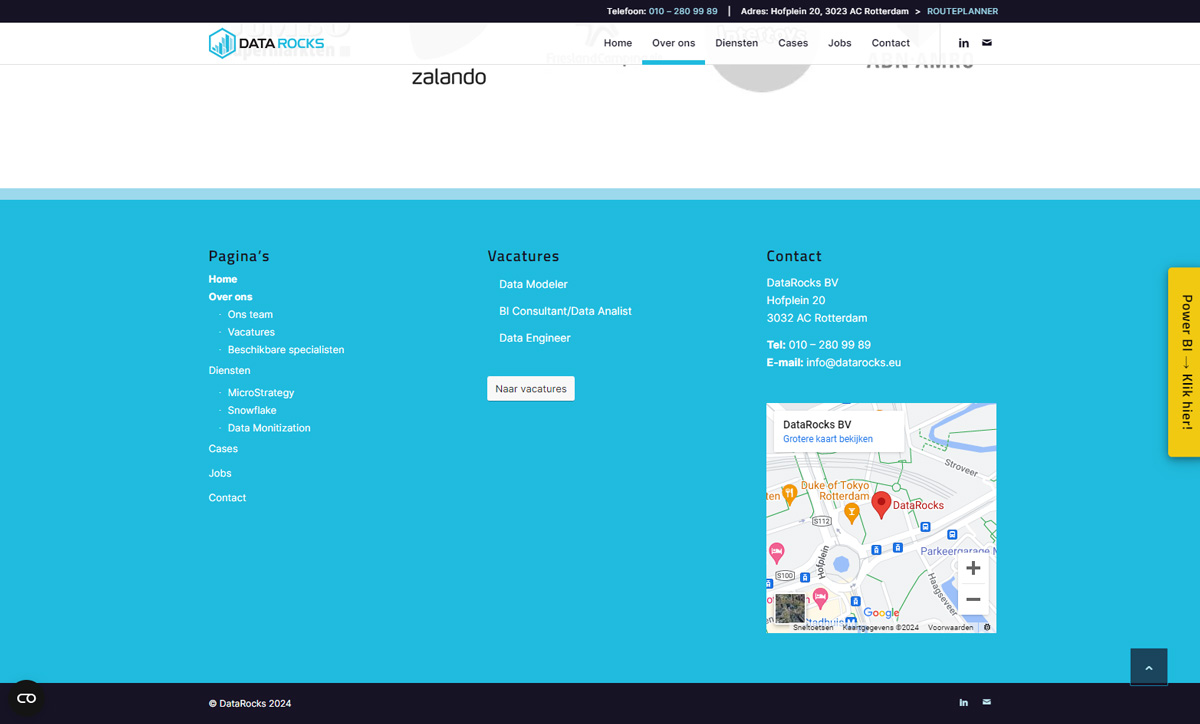This screenshot has width=1200, height=724.
Task: Click the email envelope icon in the header
Action: [987, 43]
